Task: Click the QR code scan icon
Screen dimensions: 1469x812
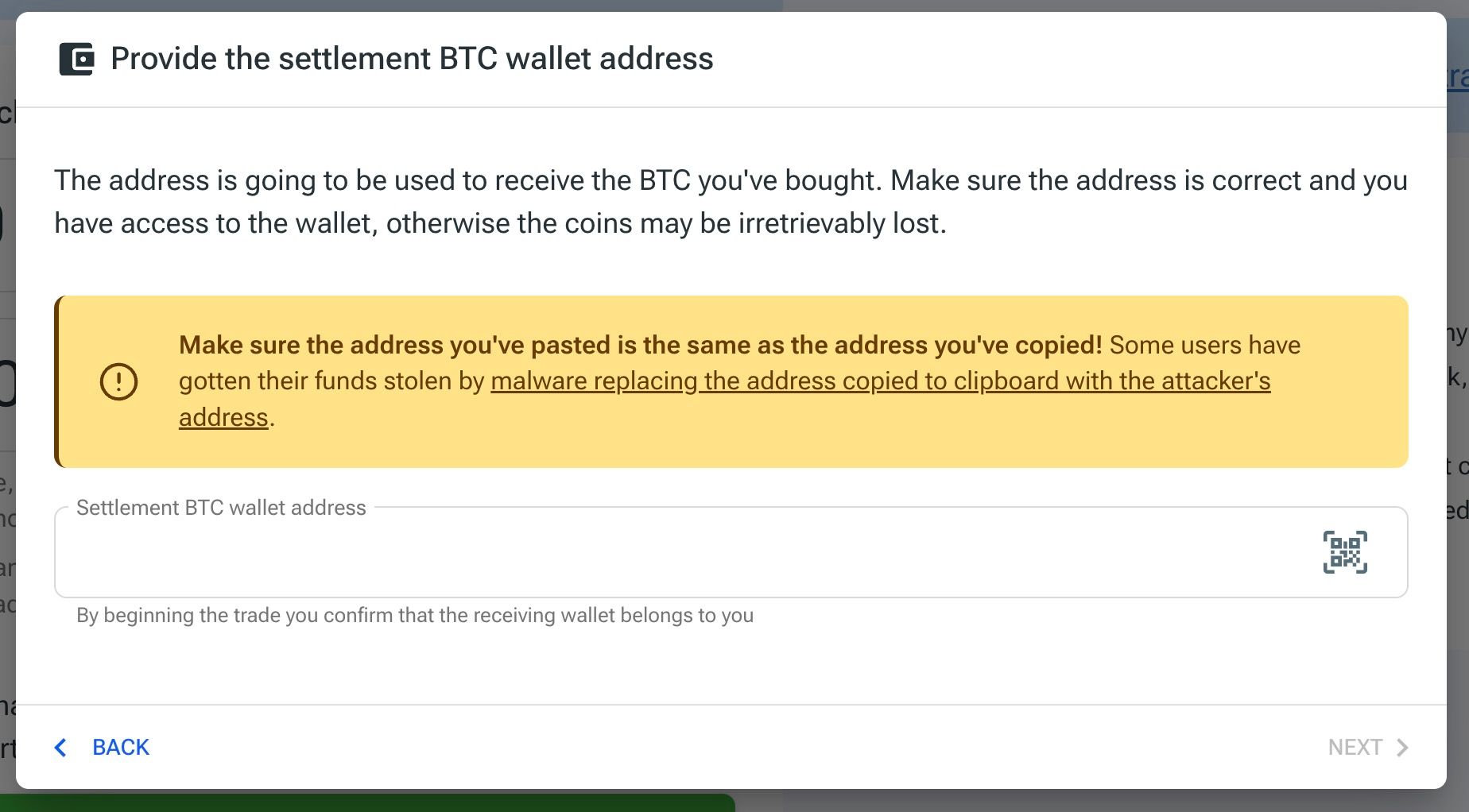Action: 1345,552
